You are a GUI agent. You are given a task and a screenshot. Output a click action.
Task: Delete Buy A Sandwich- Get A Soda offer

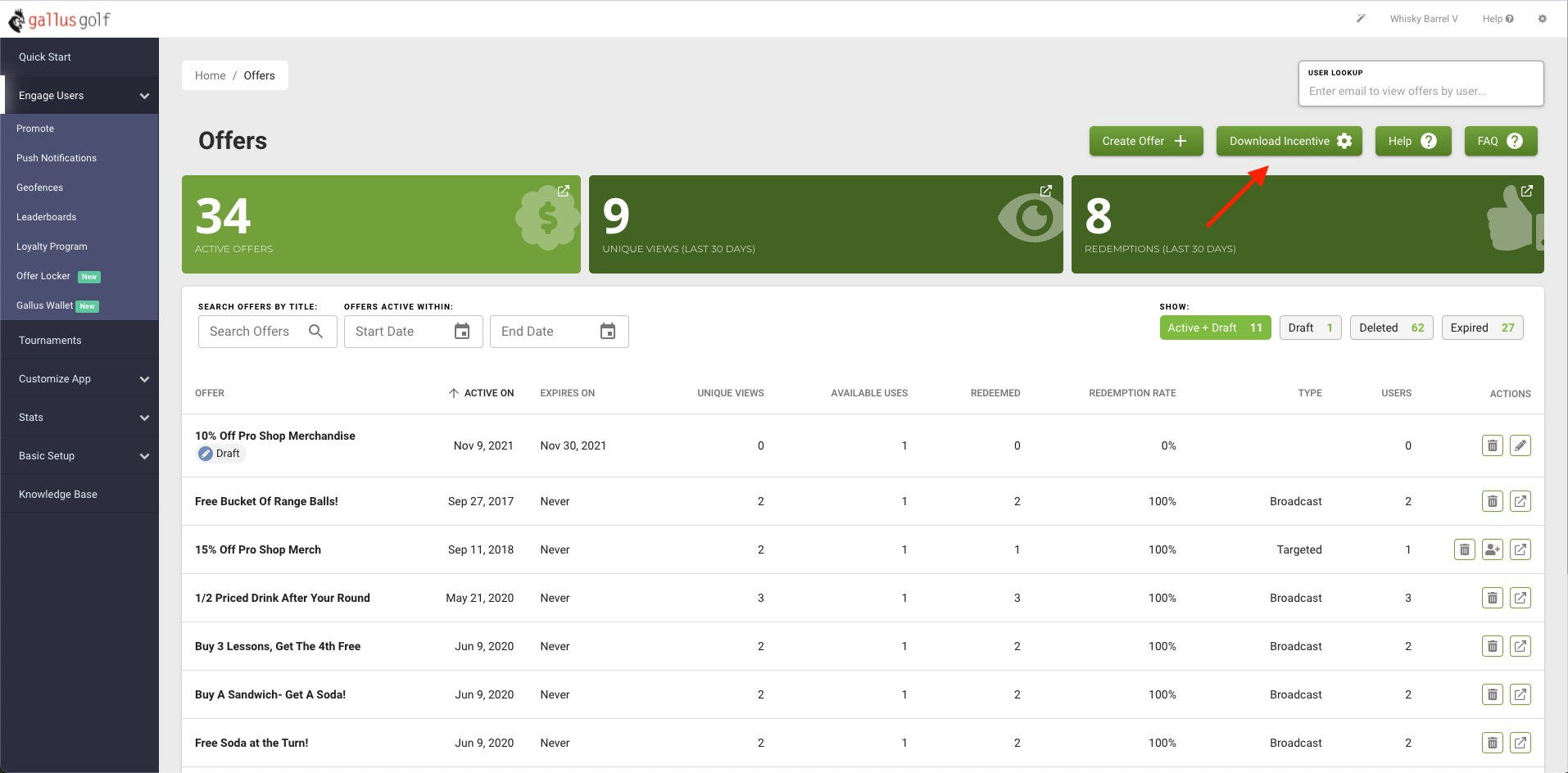click(x=1493, y=694)
